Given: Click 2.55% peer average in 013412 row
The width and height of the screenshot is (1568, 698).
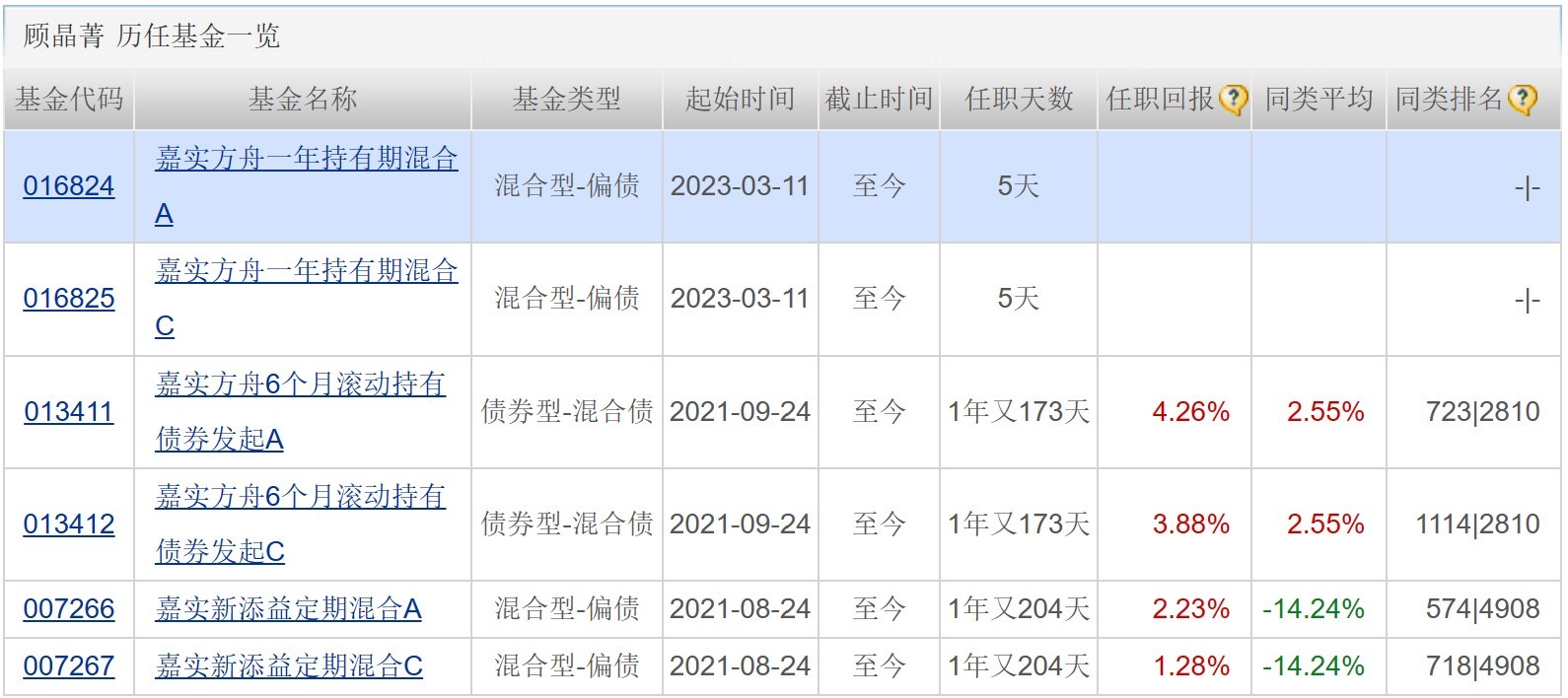Looking at the screenshot, I should coord(1325,524).
